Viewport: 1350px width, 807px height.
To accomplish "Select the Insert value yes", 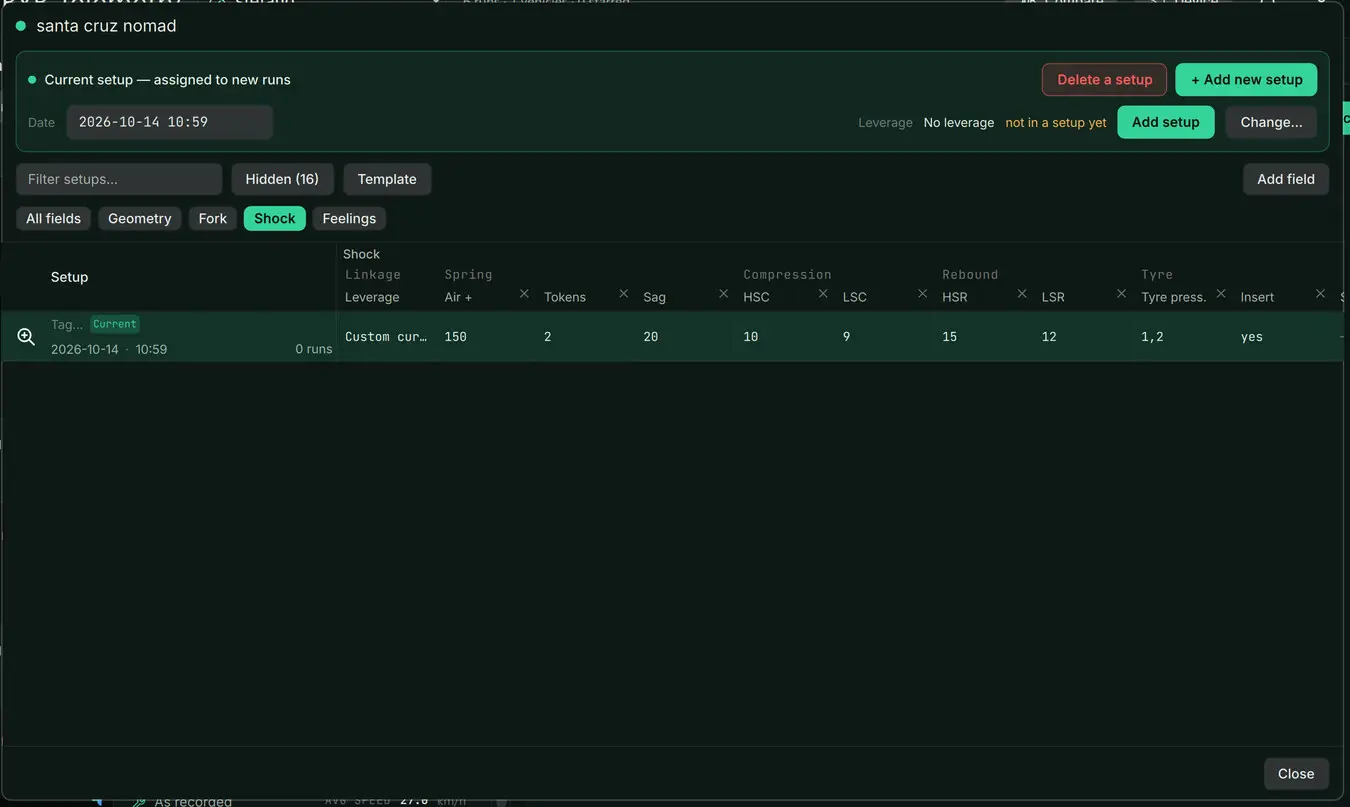I will coord(1252,337).
